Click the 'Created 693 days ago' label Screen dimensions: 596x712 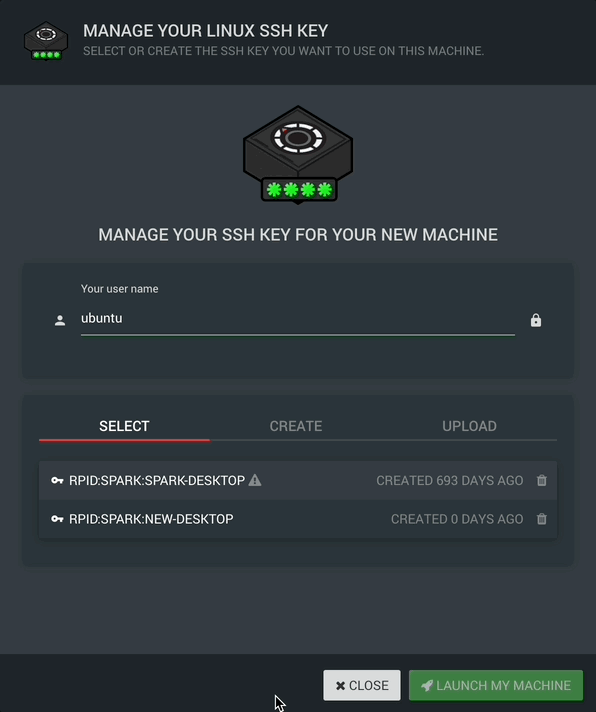449,480
